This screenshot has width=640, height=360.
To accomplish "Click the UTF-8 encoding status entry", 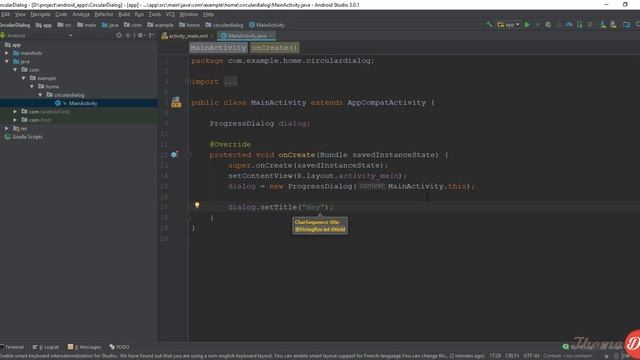I will 531,356.
